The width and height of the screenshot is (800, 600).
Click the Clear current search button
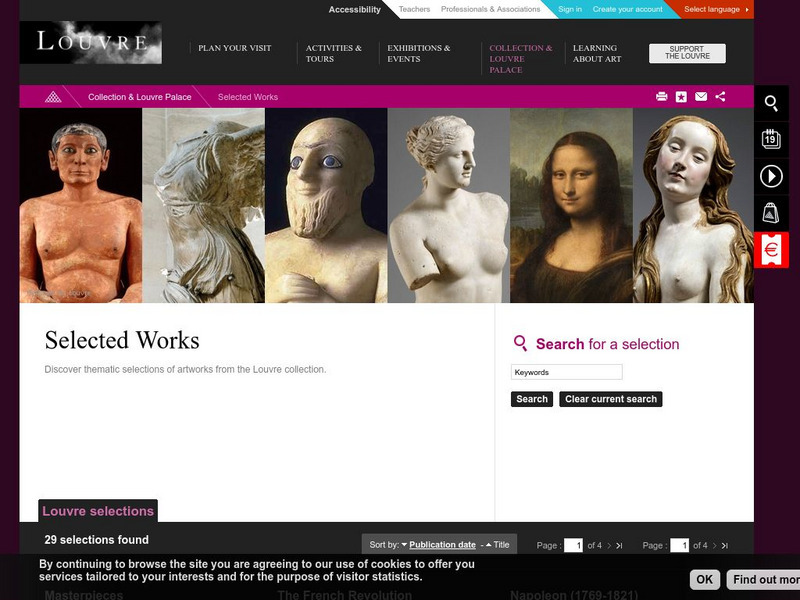(x=609, y=399)
